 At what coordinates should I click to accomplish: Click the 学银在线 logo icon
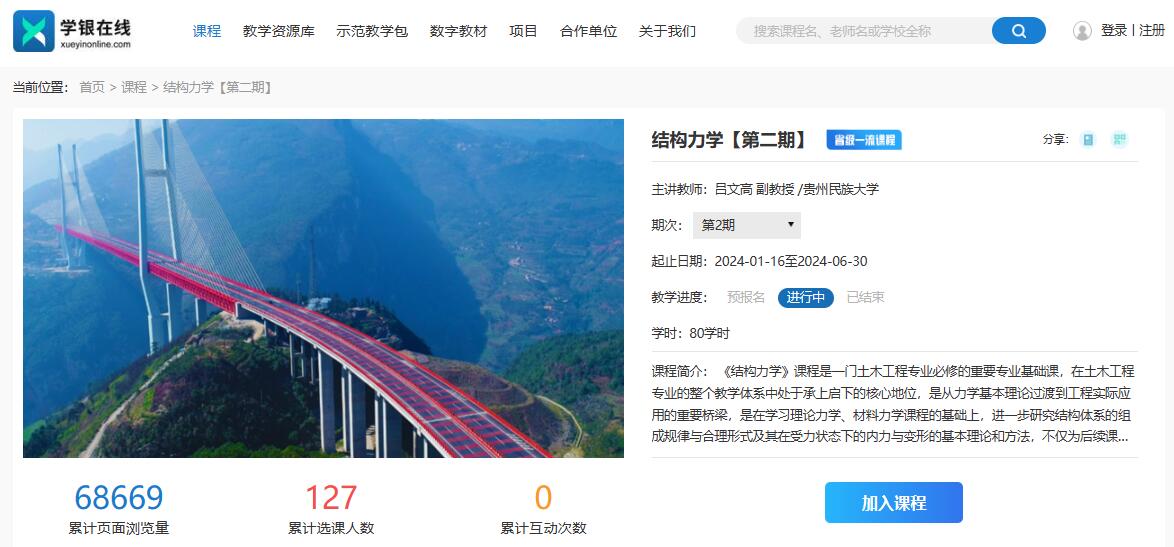pyautogui.click(x=34, y=31)
